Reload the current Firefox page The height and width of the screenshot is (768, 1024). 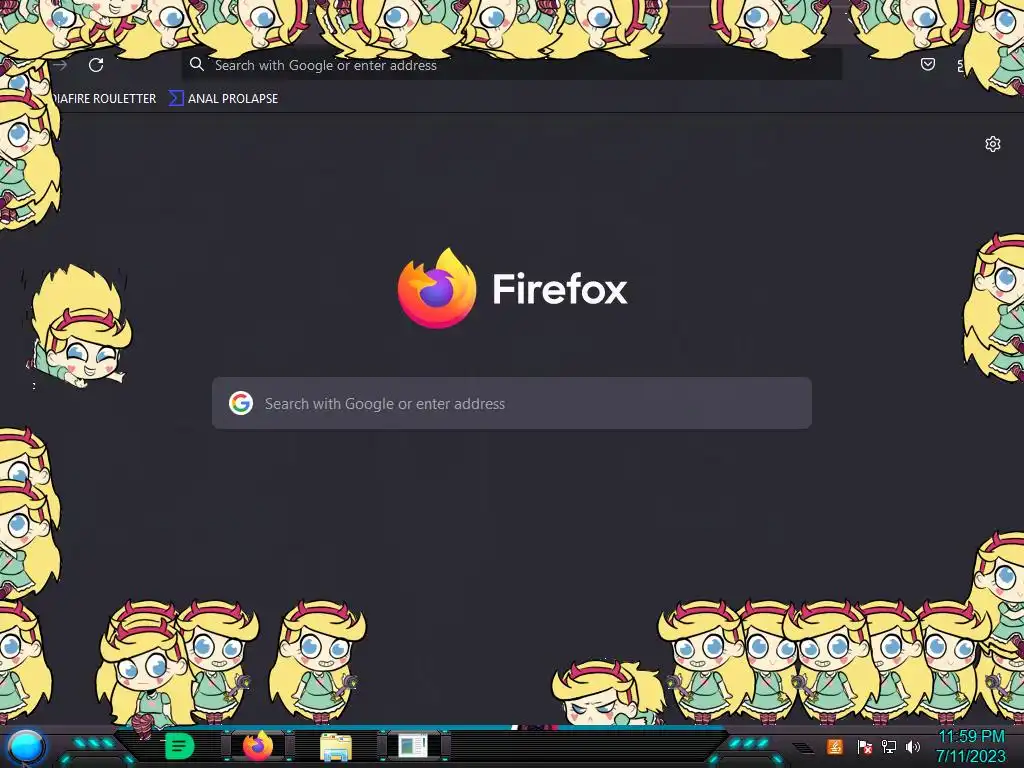click(96, 65)
